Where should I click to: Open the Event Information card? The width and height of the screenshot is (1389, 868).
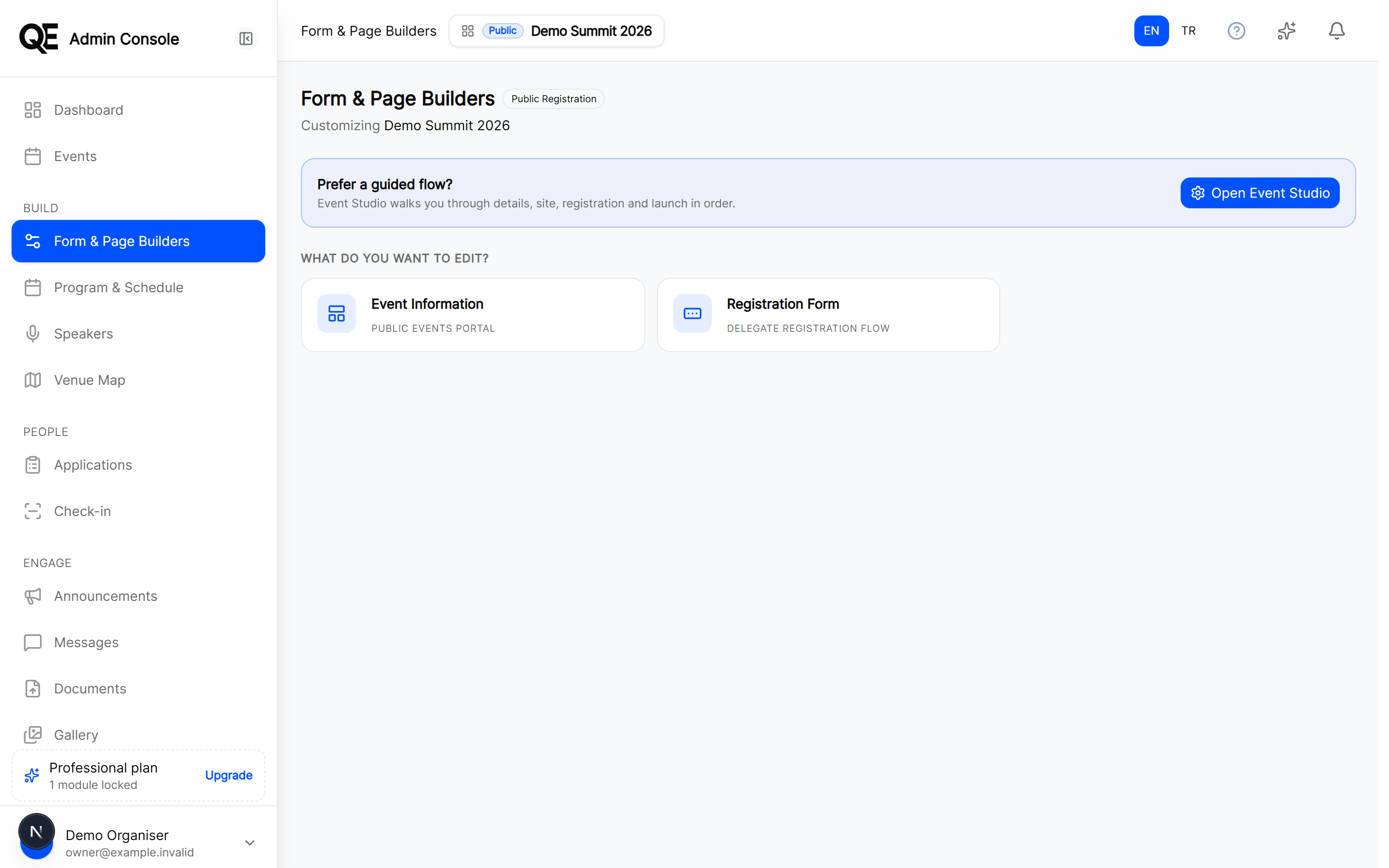pyautogui.click(x=473, y=315)
